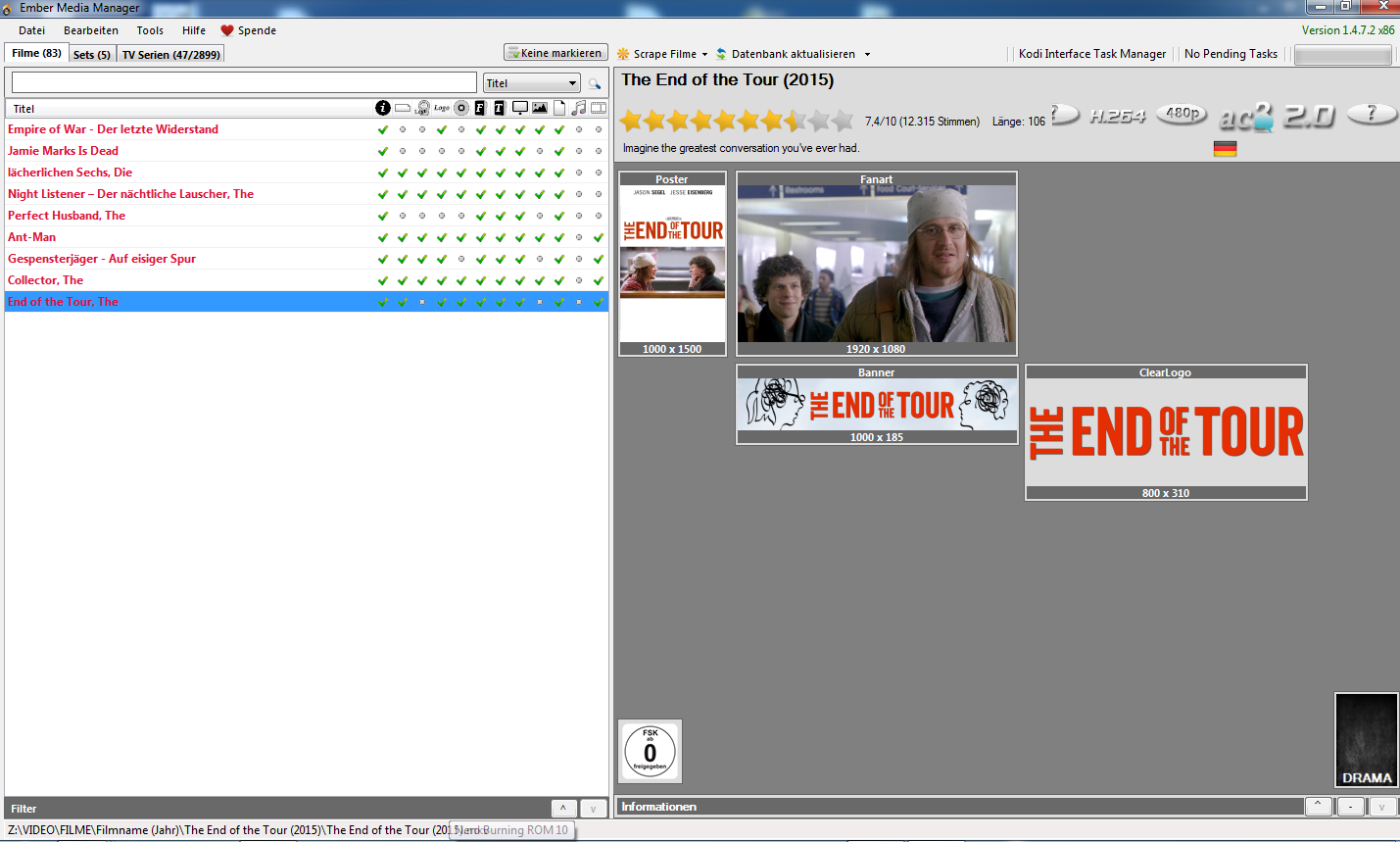Click banner checkmark for lächerlichen Sechs, Die
The image size is (1400, 842).
[x=403, y=173]
